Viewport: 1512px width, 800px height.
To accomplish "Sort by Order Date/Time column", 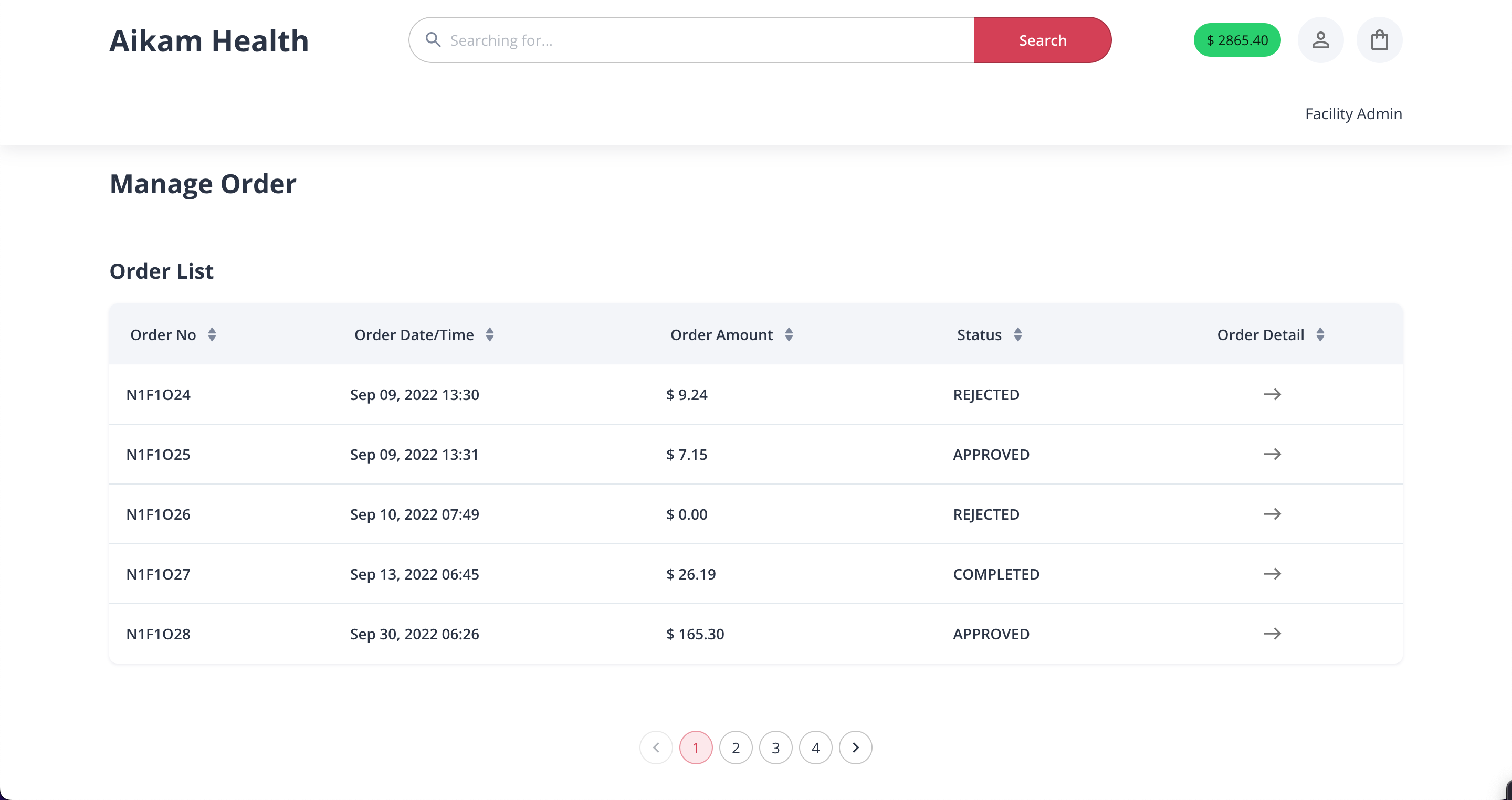I will [x=490, y=335].
